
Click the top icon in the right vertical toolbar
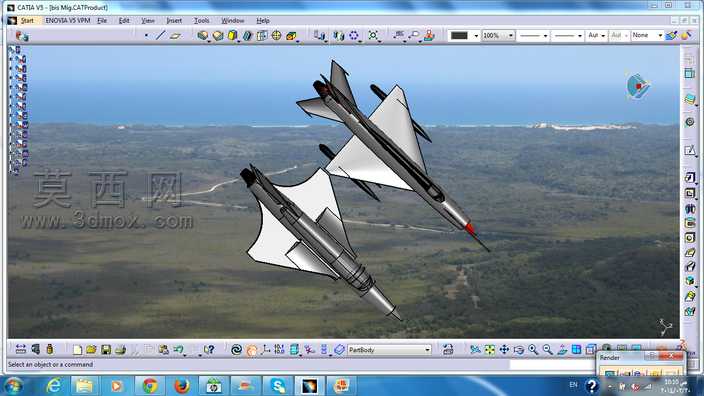tap(690, 58)
